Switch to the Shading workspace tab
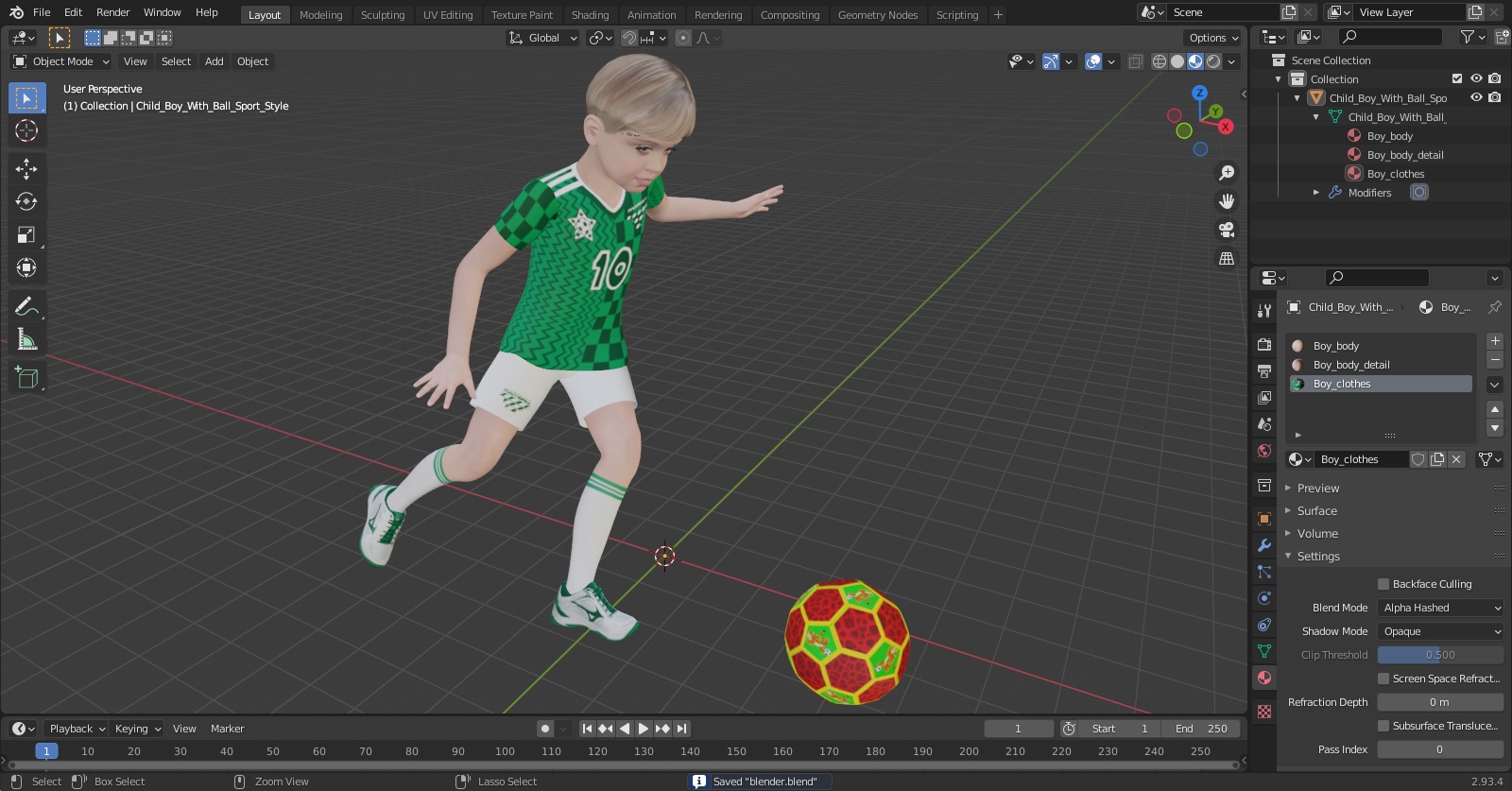The height and width of the screenshot is (791, 1512). click(590, 15)
